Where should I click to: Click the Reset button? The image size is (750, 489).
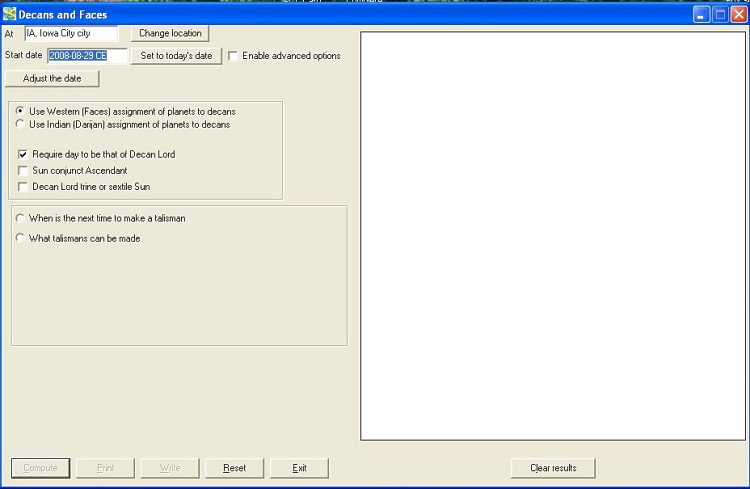coord(234,468)
